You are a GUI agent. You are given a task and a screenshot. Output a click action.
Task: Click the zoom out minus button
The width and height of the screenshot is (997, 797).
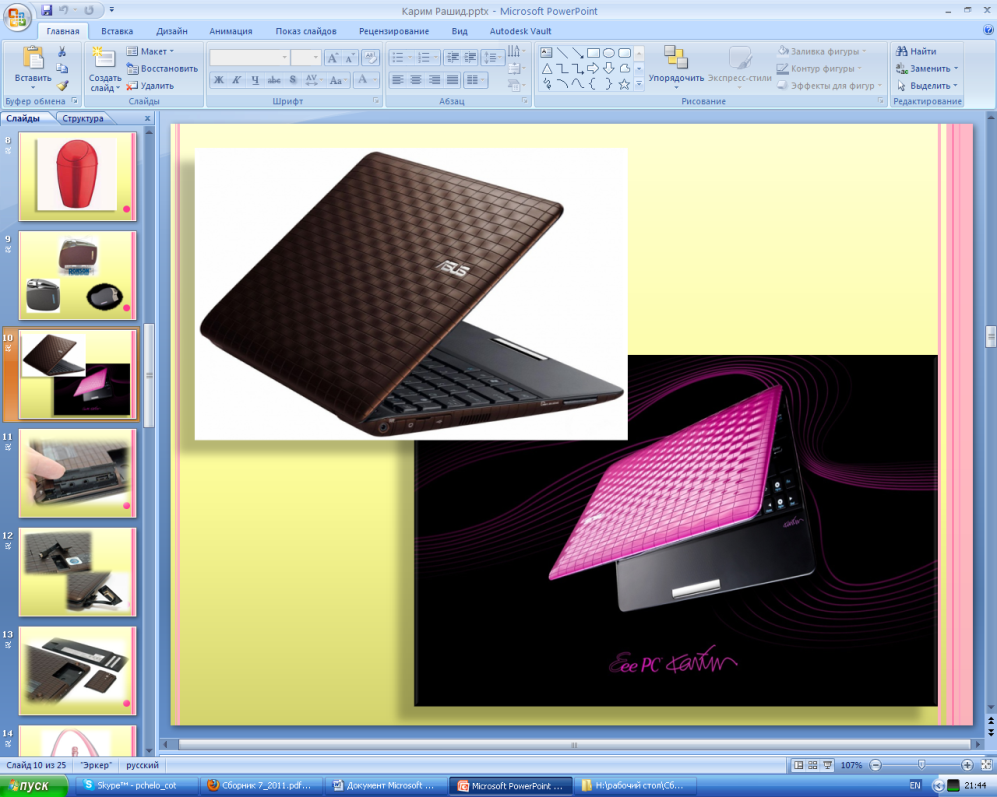tap(876, 765)
